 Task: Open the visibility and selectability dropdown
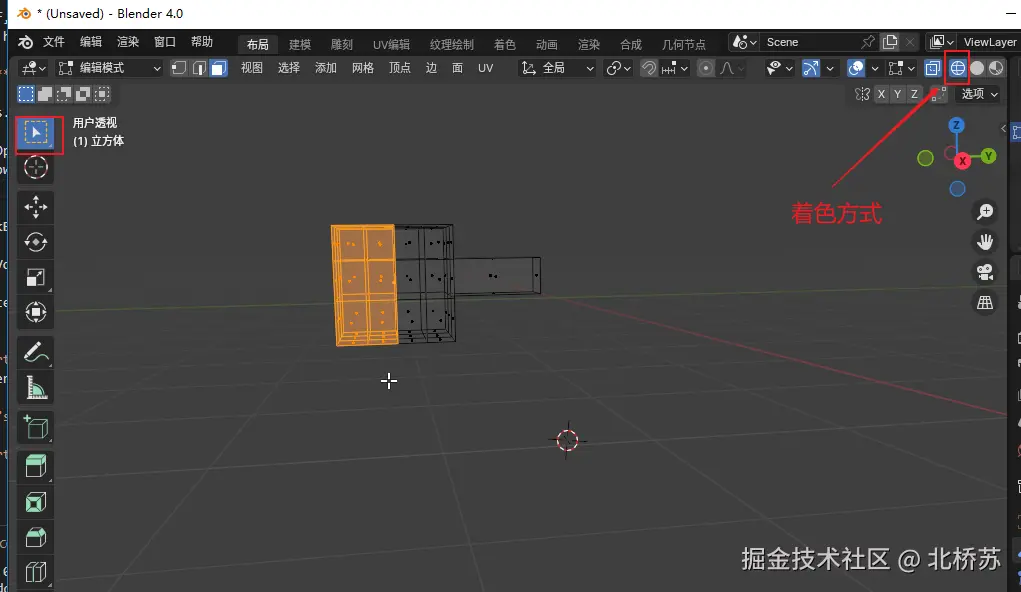pos(779,68)
